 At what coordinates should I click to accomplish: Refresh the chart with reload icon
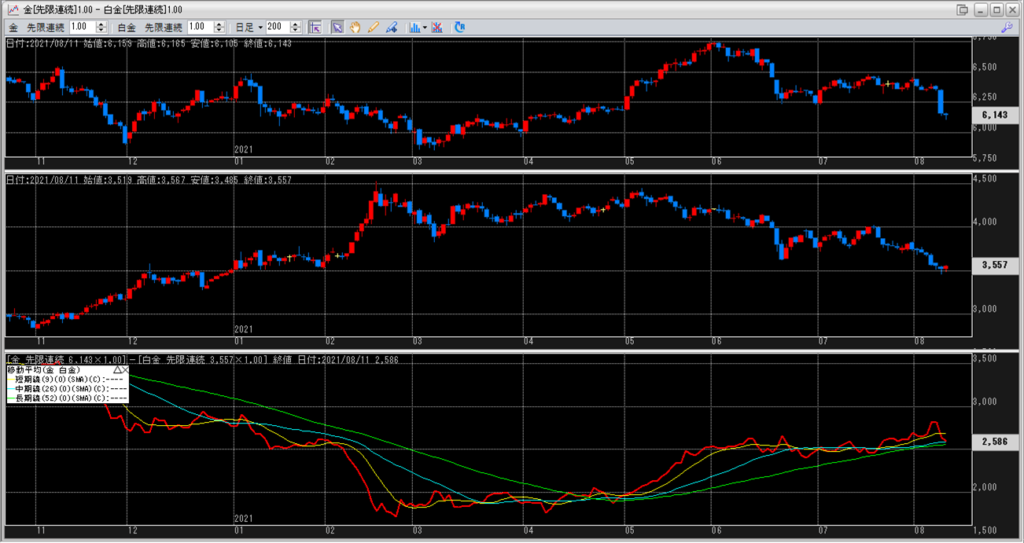click(459, 26)
